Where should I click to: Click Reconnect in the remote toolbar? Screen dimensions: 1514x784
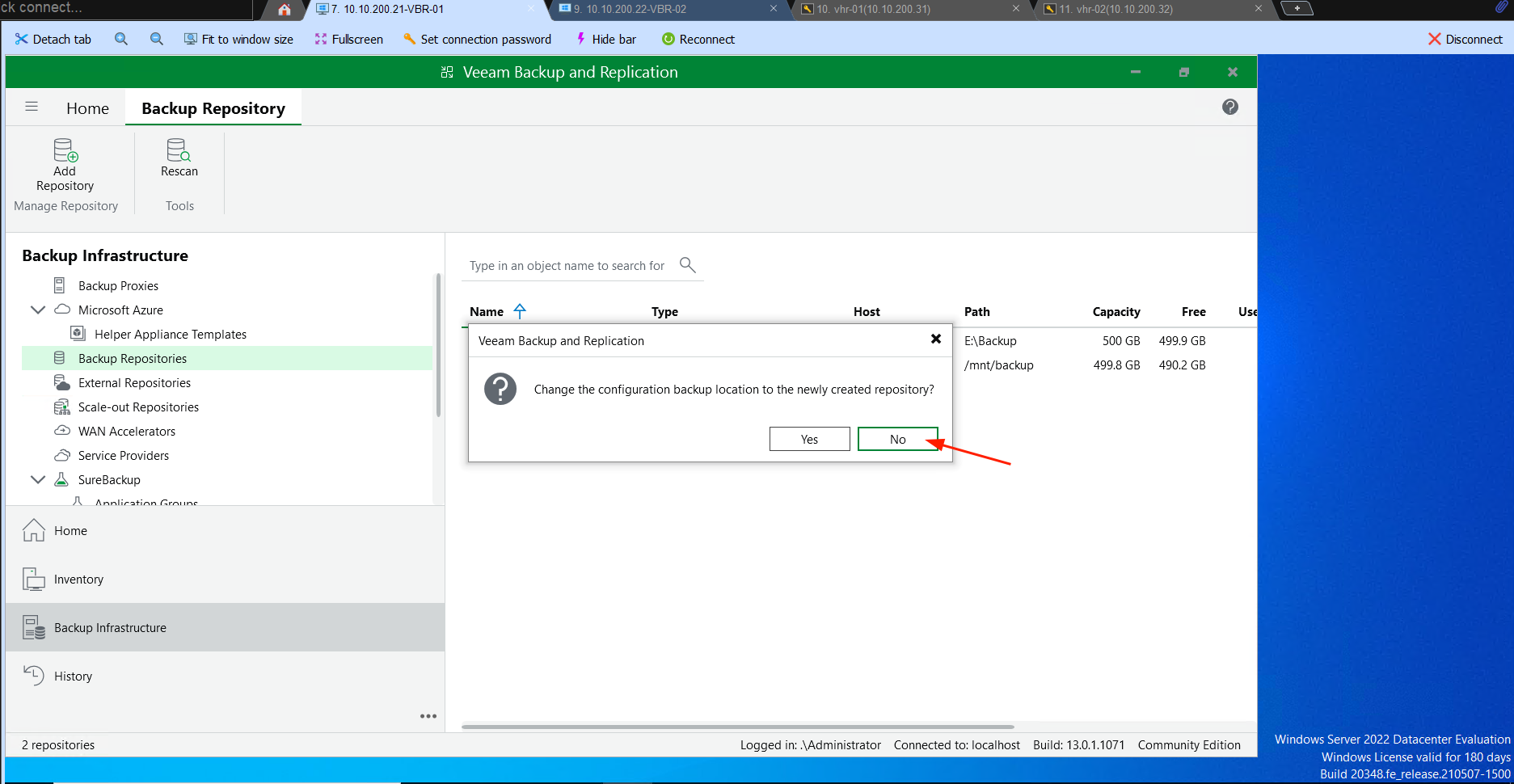tap(698, 39)
